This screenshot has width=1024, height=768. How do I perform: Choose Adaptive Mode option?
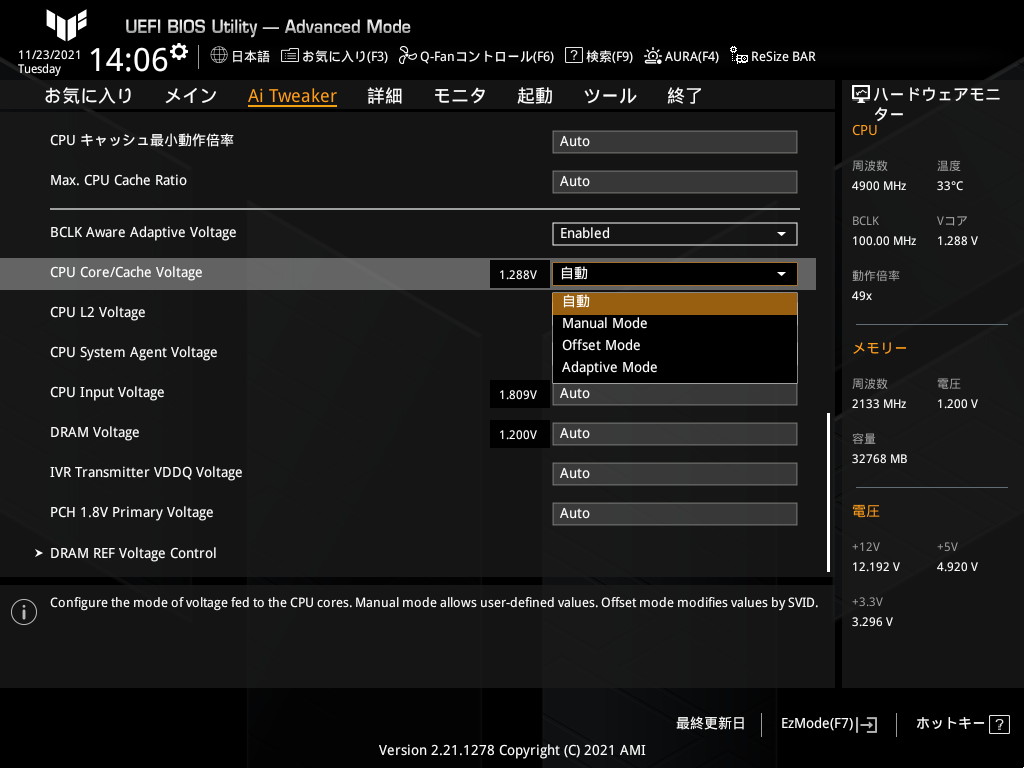click(x=675, y=368)
